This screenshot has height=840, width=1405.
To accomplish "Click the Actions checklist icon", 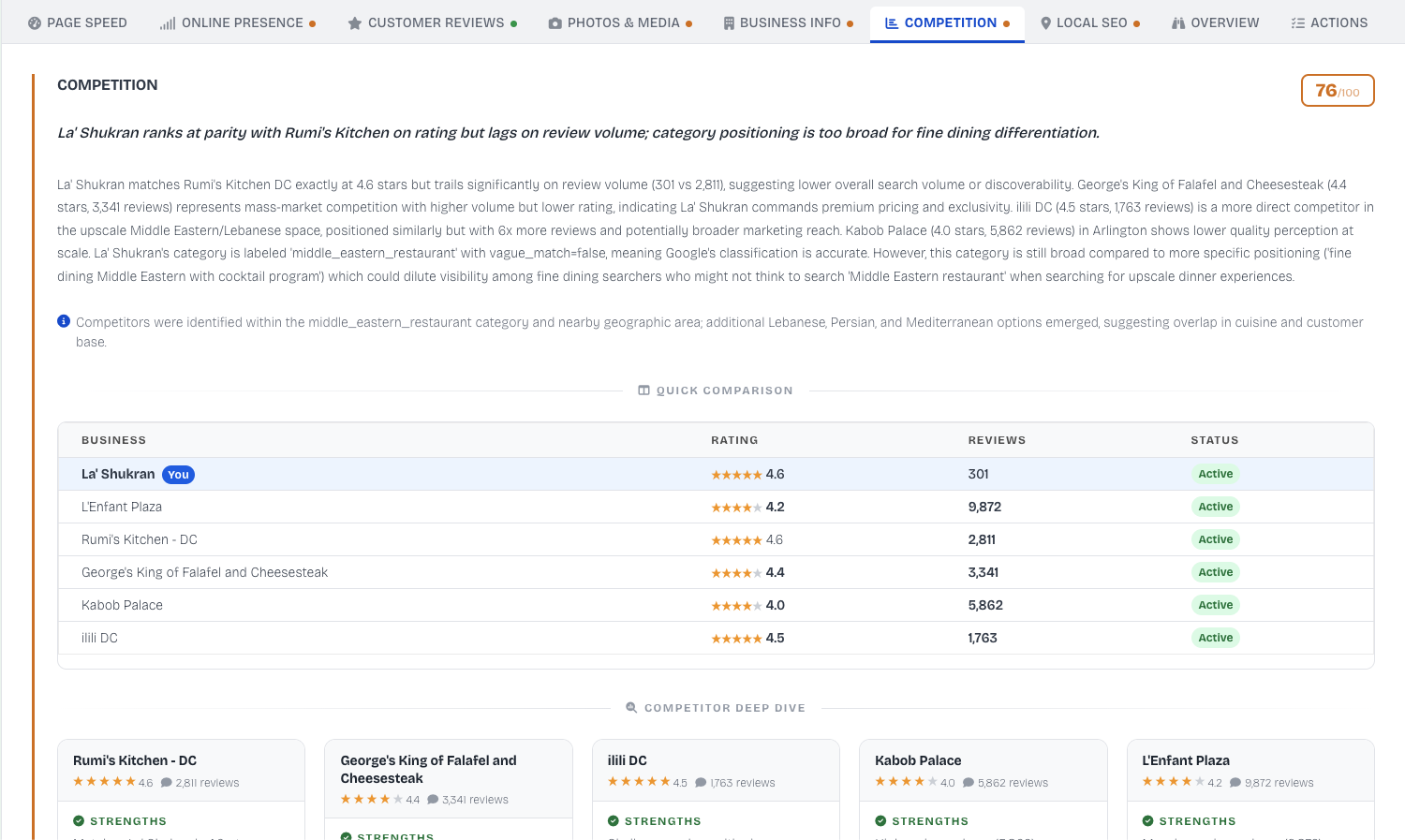I will (1298, 22).
